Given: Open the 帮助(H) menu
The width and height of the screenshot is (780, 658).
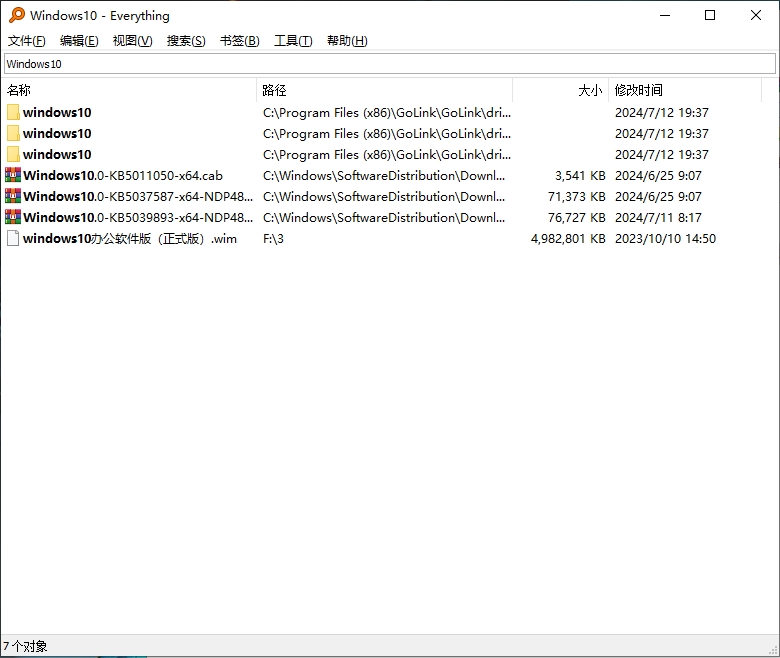Looking at the screenshot, I should 347,41.
